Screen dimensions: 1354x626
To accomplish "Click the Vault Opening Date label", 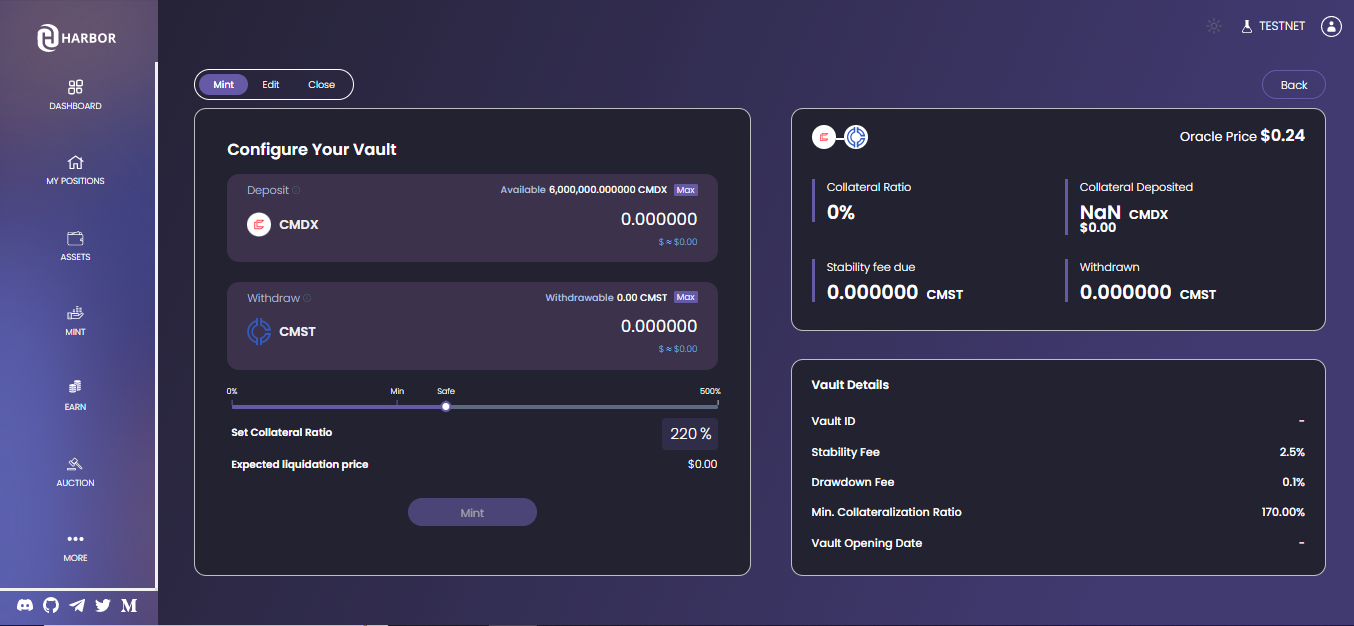I will [x=867, y=543].
